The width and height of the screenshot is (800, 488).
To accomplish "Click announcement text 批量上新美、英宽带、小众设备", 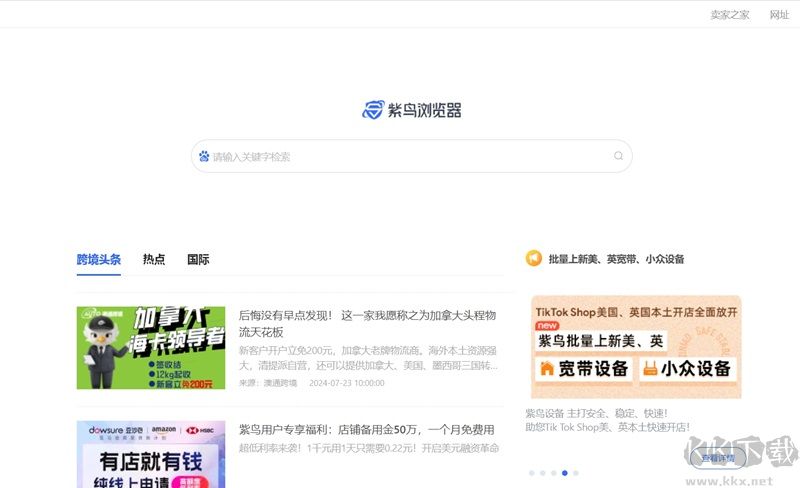I will 616,259.
